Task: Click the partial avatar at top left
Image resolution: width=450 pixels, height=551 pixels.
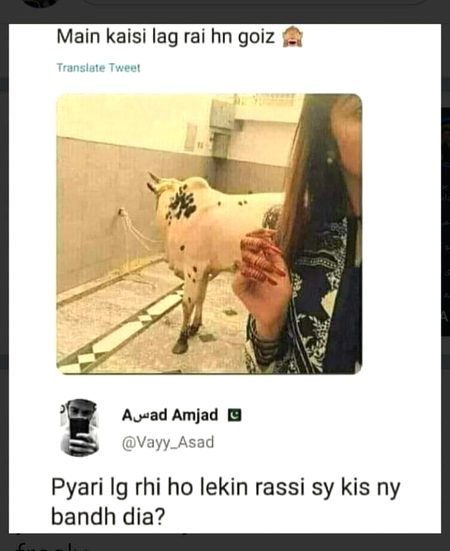Action: tap(41, 3)
